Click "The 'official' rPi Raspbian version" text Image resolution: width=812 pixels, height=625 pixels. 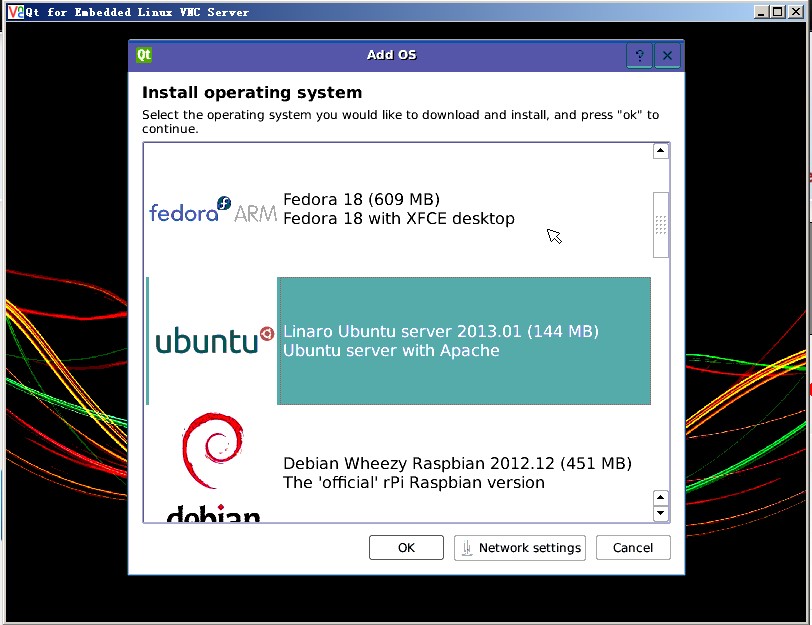pyautogui.click(x=414, y=483)
